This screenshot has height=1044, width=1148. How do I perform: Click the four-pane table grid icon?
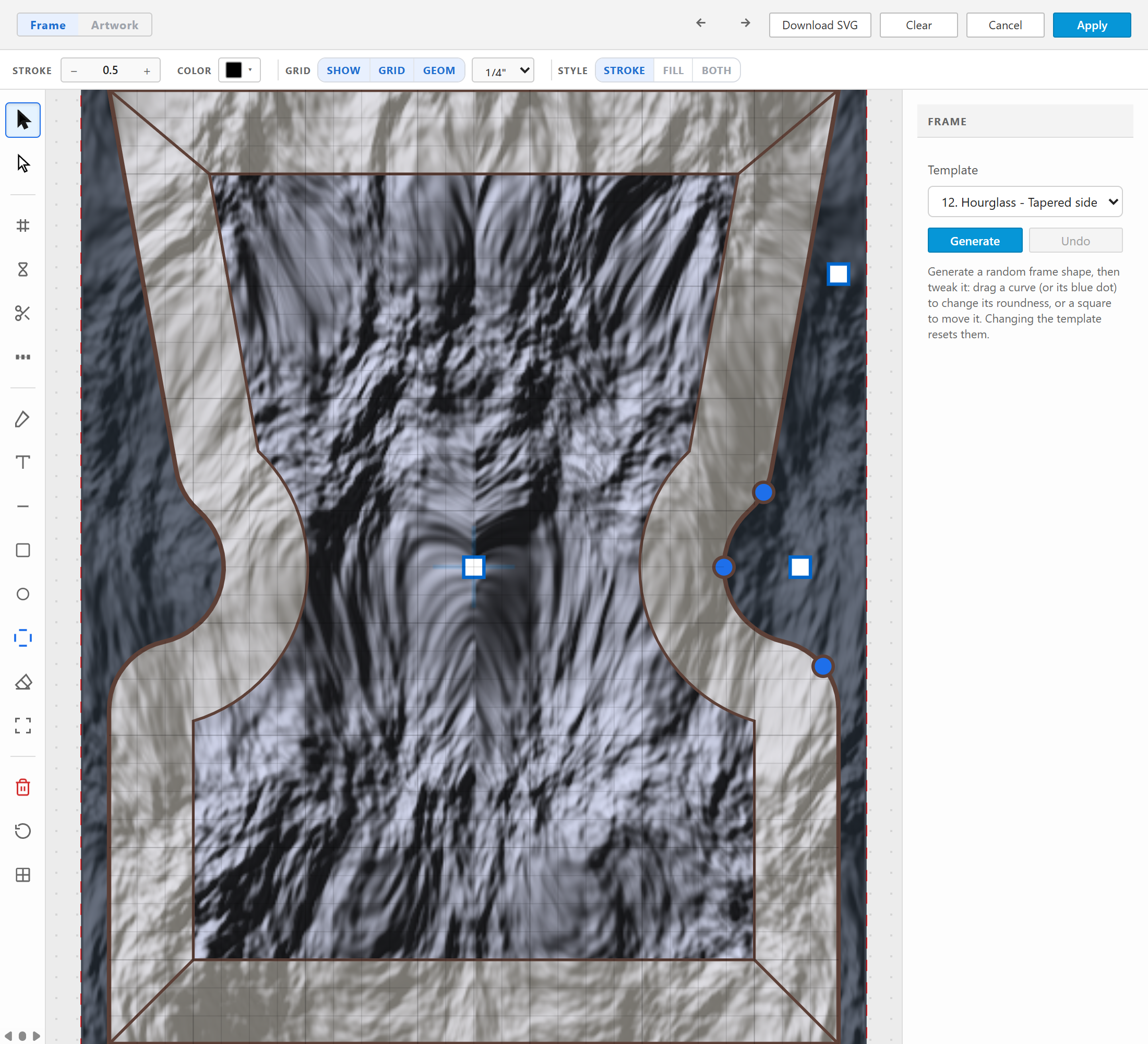23,875
